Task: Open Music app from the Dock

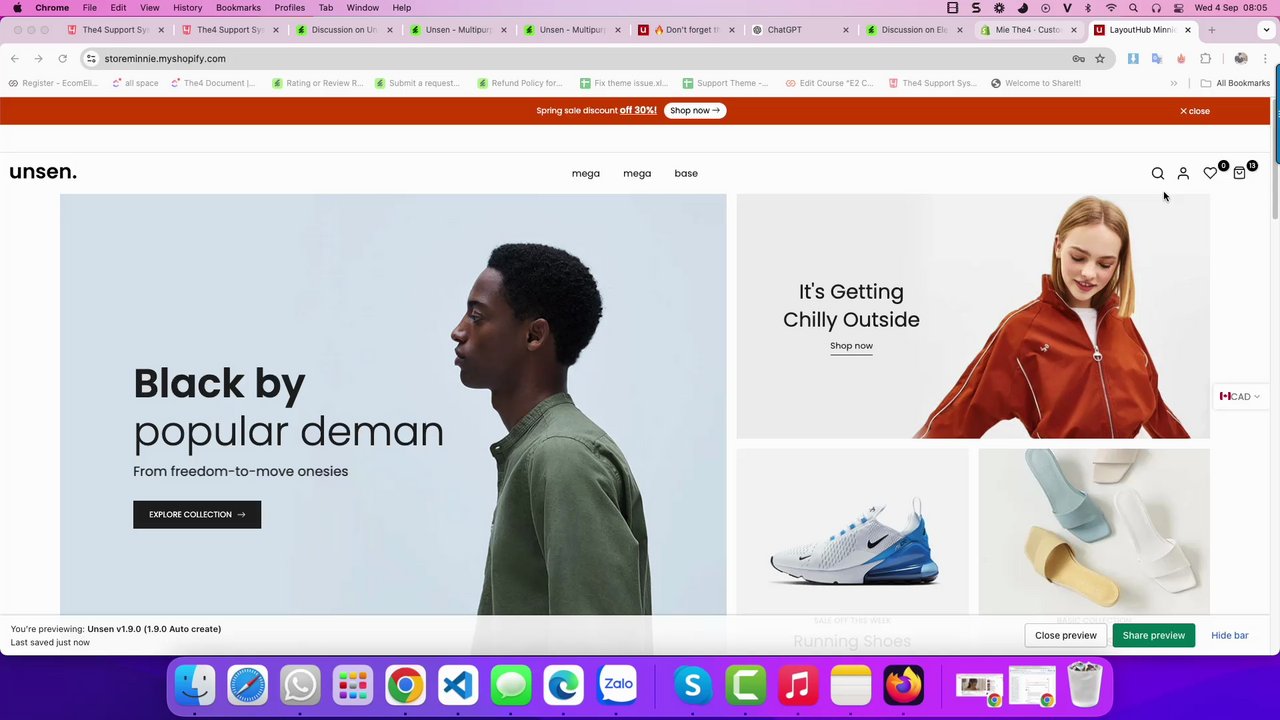Action: click(x=798, y=686)
